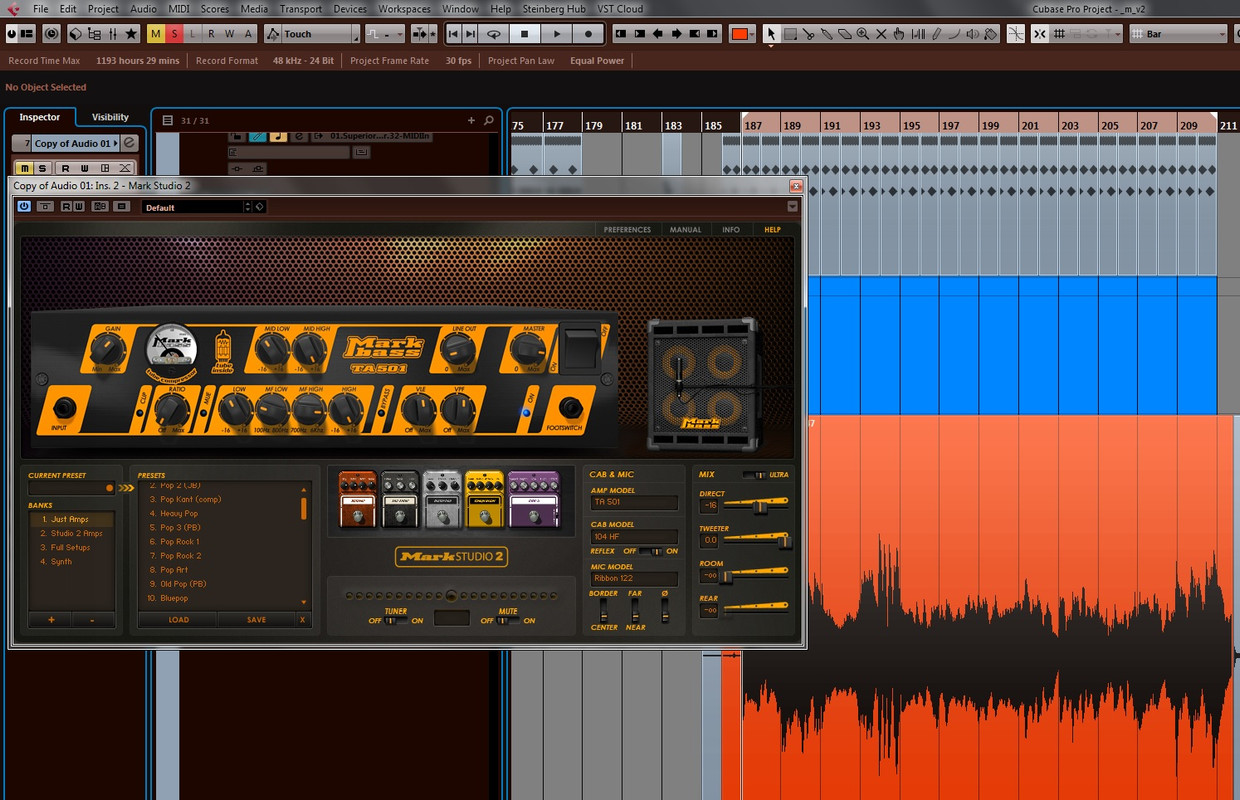Viewport: 1240px width, 800px height.
Task: Select the Color paint bucket tool
Action: [x=991, y=34]
